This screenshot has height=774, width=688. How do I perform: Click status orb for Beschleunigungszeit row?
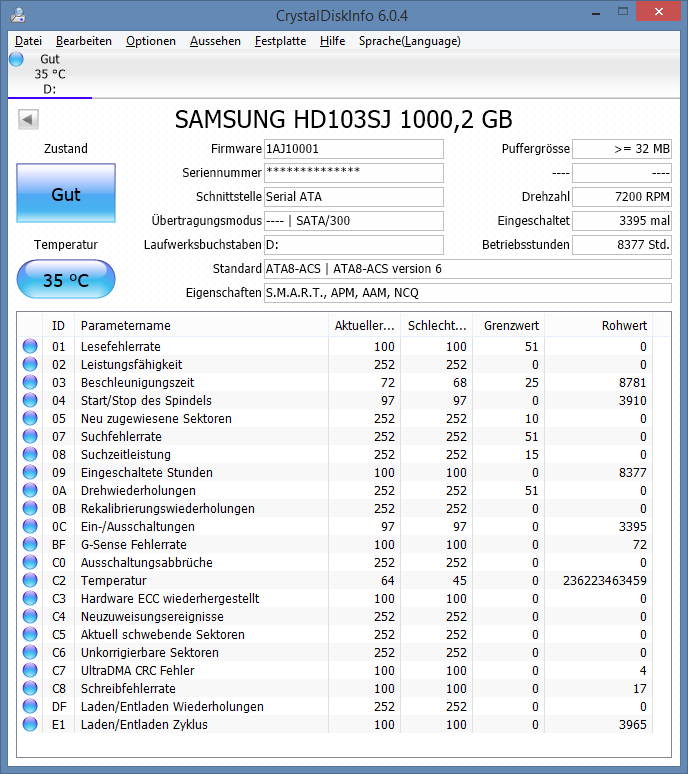(30, 382)
